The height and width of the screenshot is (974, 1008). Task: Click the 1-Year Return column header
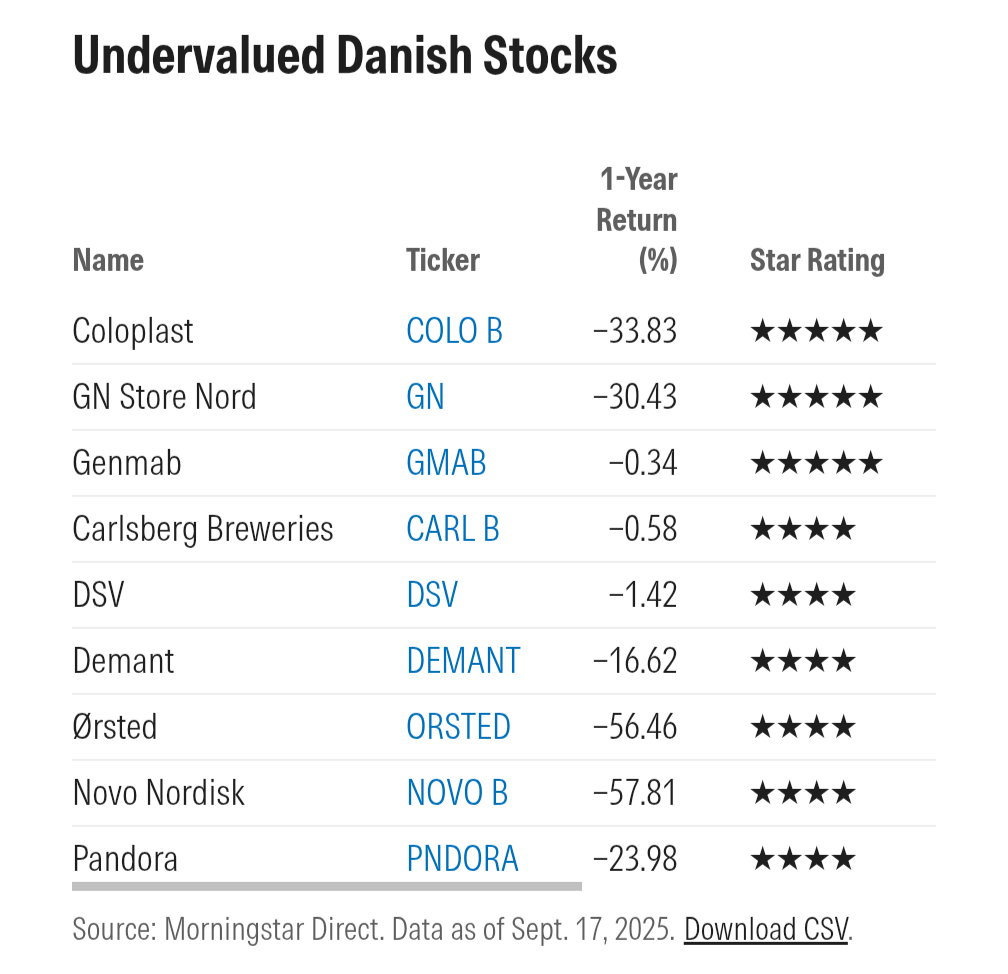click(637, 220)
